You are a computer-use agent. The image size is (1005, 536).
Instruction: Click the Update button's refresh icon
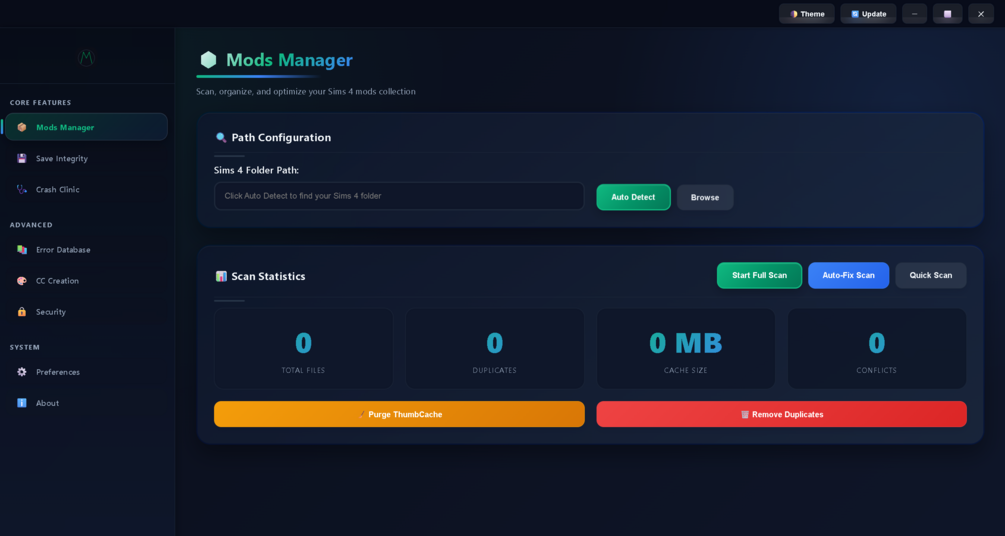pyautogui.click(x=855, y=14)
